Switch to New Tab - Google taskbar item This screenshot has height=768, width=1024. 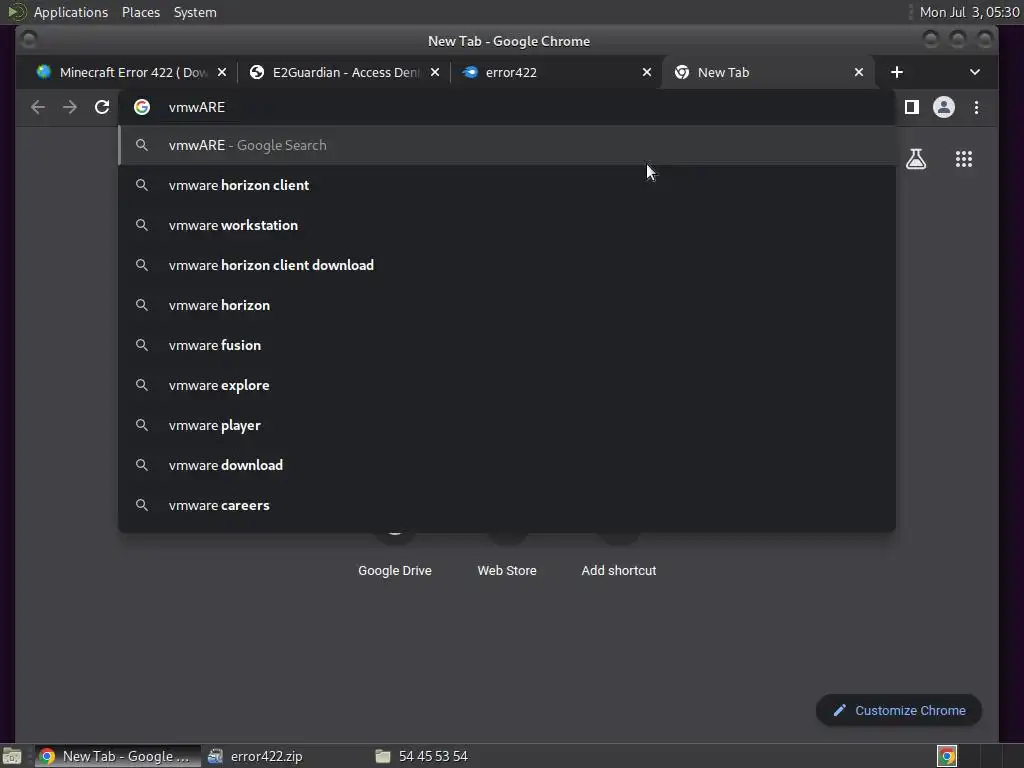(x=118, y=756)
